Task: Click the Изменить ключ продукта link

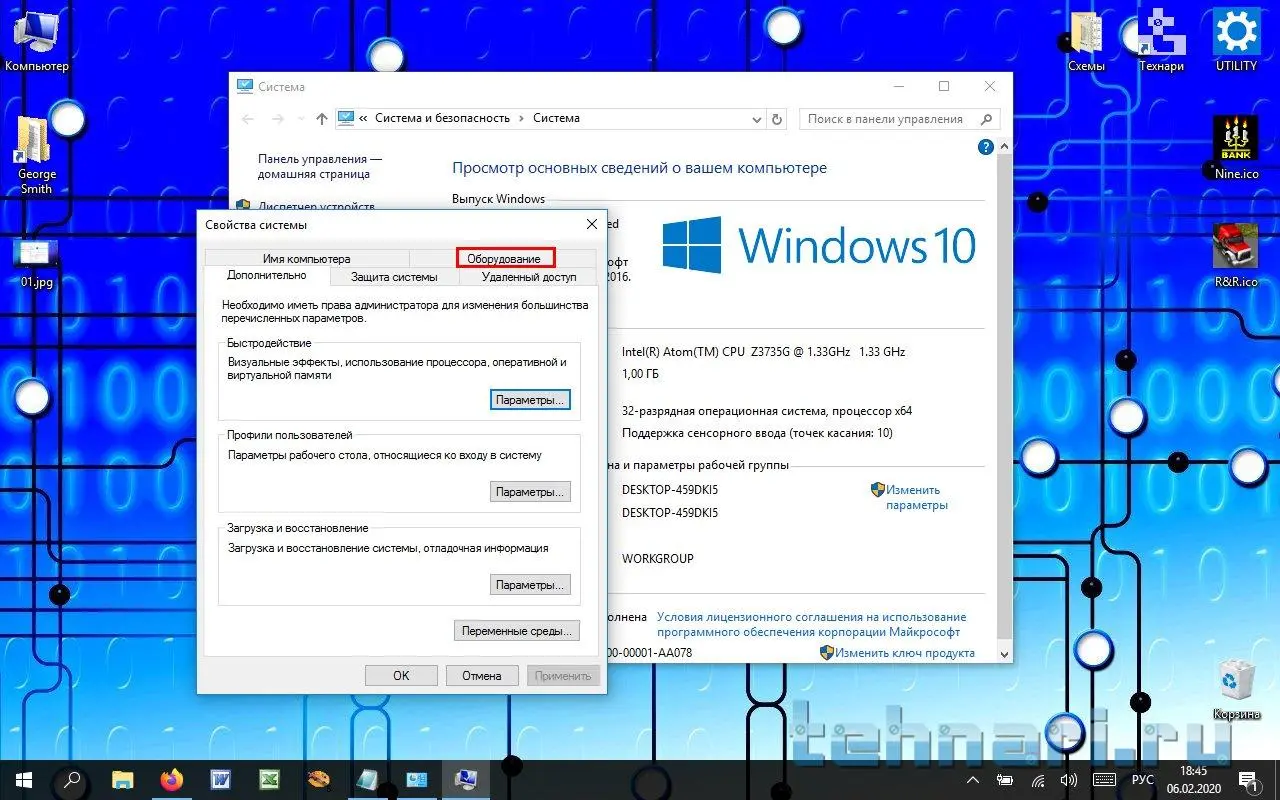Action: pos(904,653)
